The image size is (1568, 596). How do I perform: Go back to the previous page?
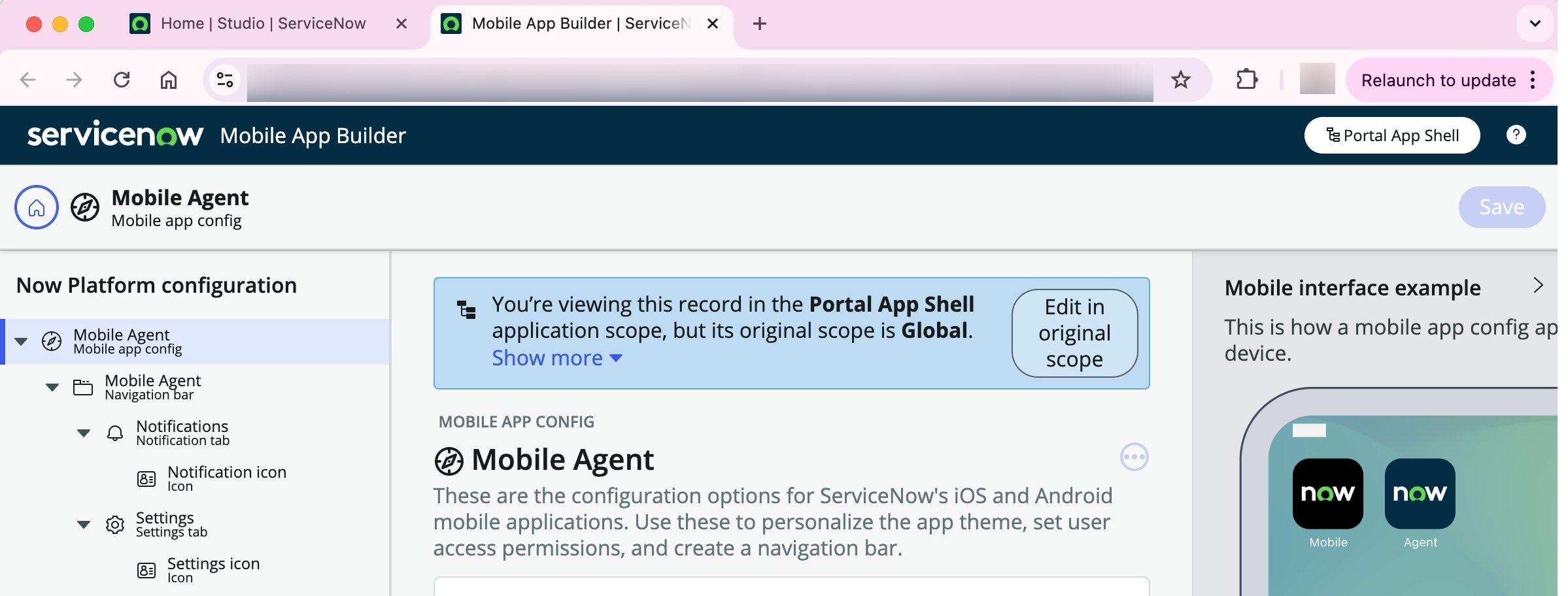point(27,80)
